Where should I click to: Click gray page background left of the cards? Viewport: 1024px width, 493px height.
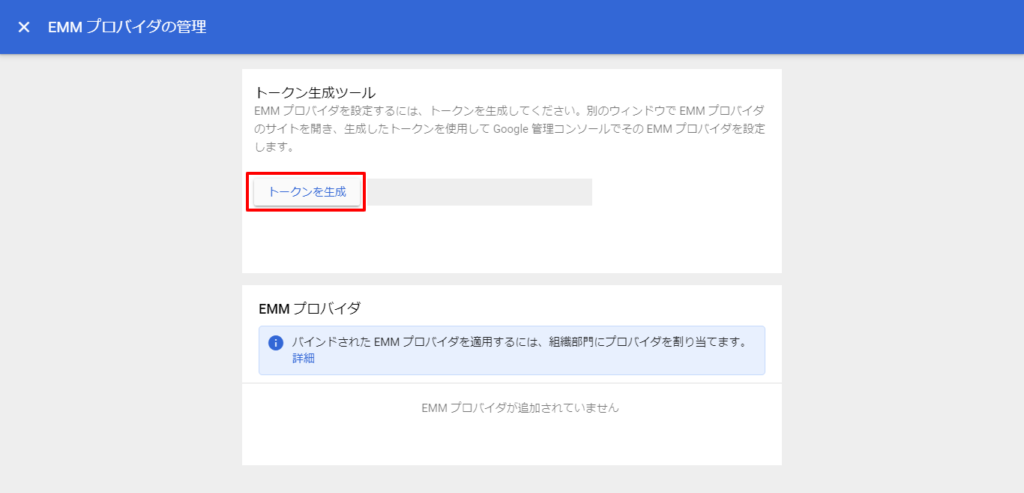click(x=120, y=270)
